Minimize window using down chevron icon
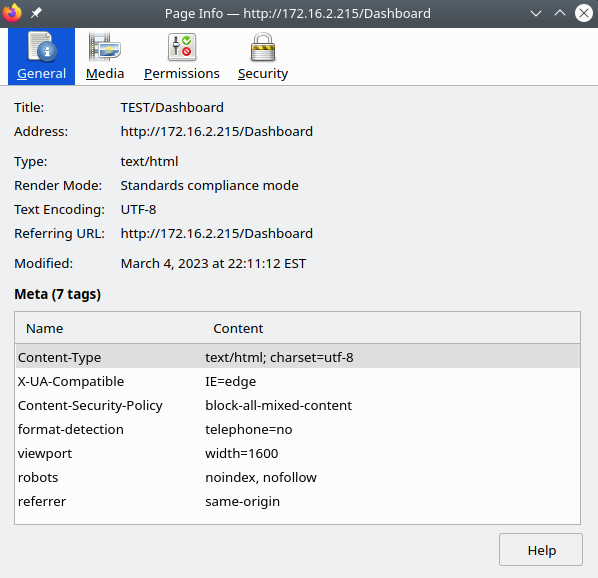Image resolution: width=598 pixels, height=578 pixels. click(x=536, y=14)
